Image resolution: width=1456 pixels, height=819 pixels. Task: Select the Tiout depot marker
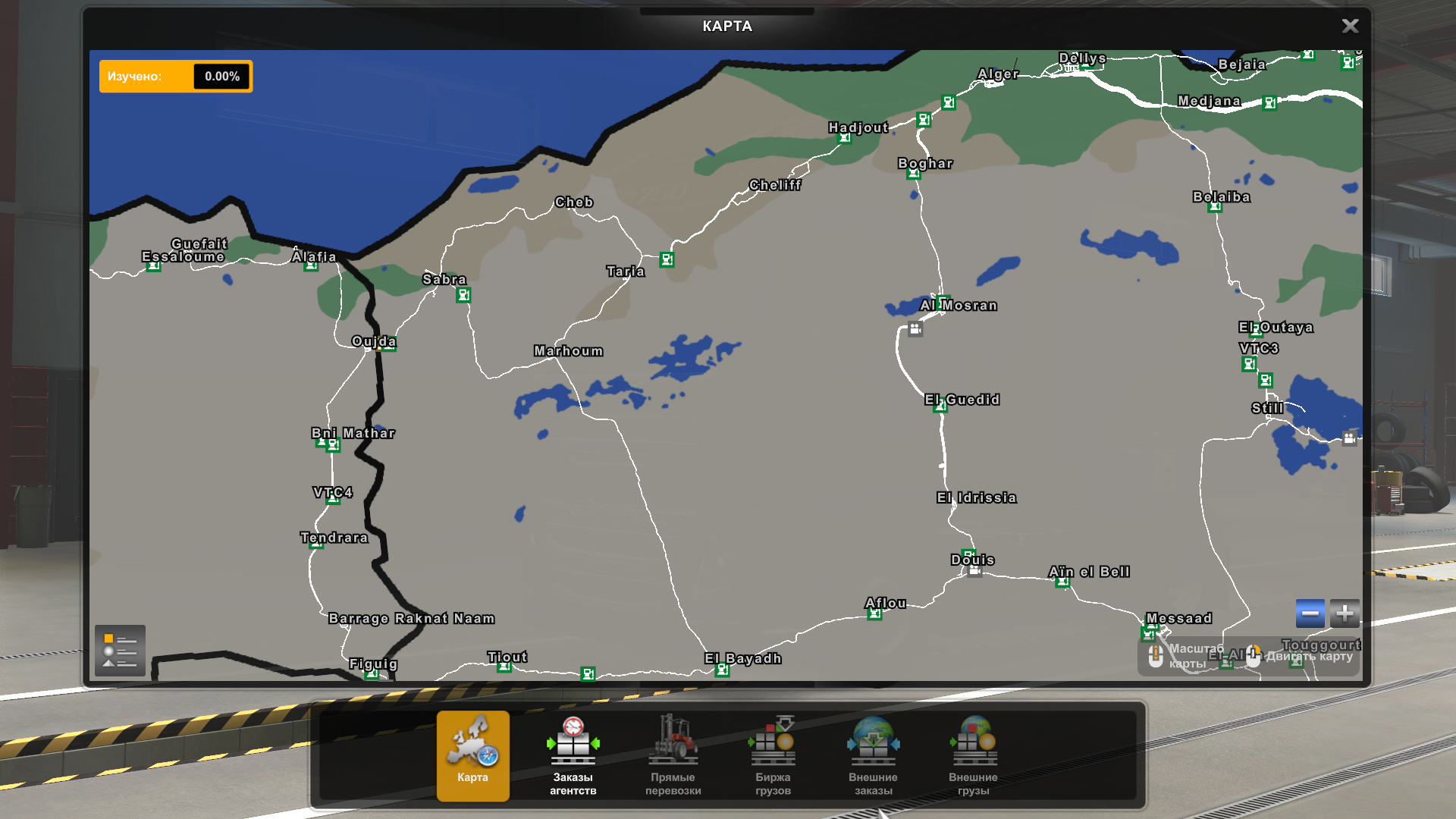pos(504,667)
